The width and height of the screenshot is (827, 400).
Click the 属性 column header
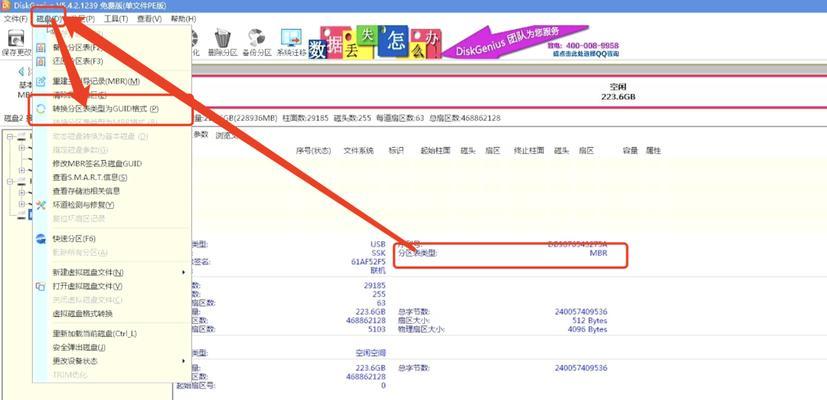point(653,150)
